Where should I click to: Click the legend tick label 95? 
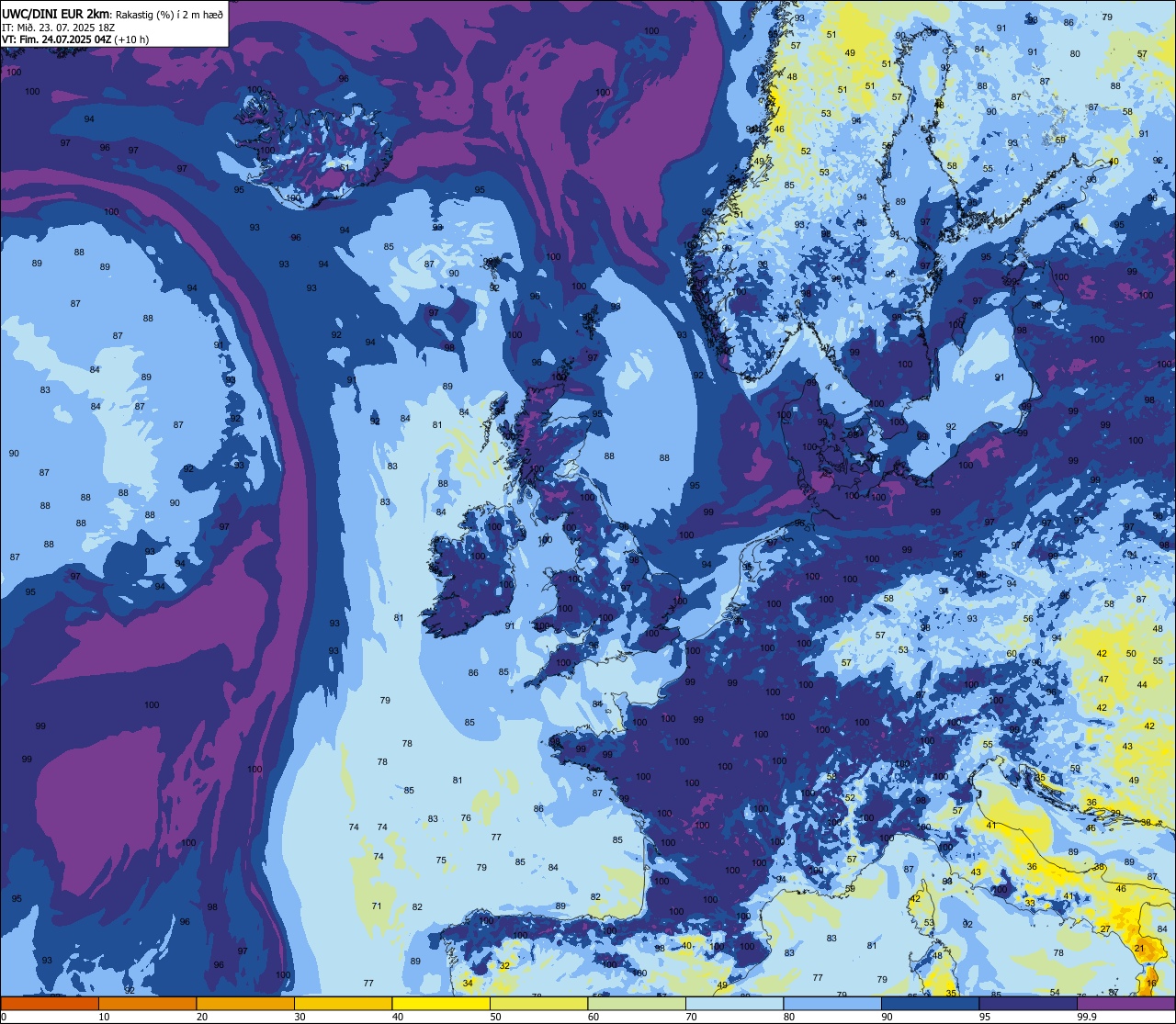pos(985,1017)
